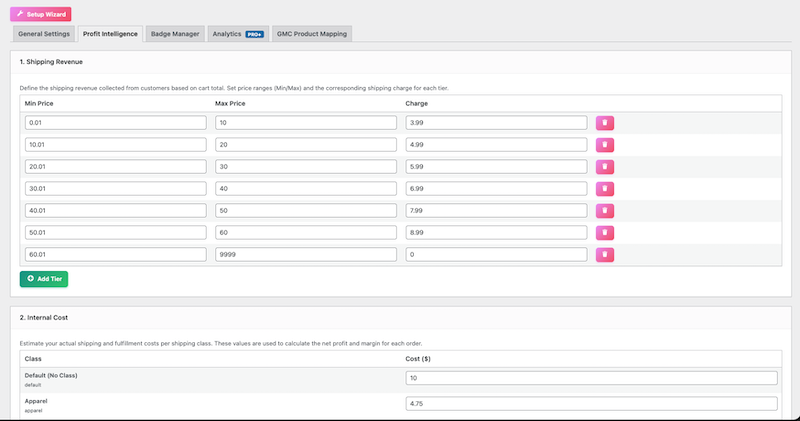This screenshot has width=800, height=421.
Task: Focus the Charge field showing 6.99
Action: point(496,188)
